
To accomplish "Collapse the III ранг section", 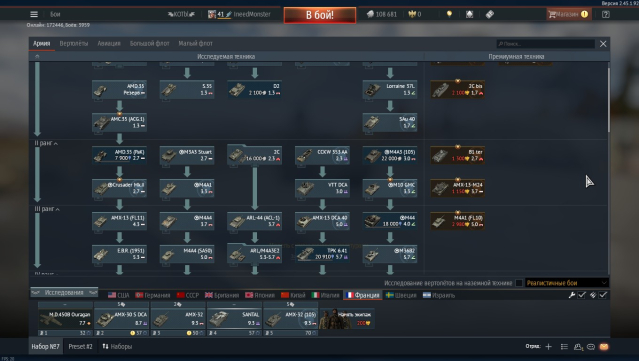I will click(47, 209).
